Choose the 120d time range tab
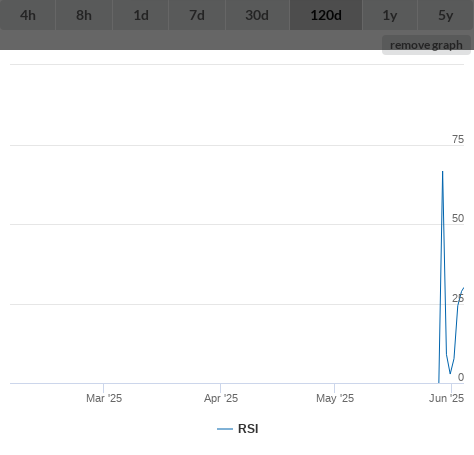This screenshot has height=455, width=474. 326,15
